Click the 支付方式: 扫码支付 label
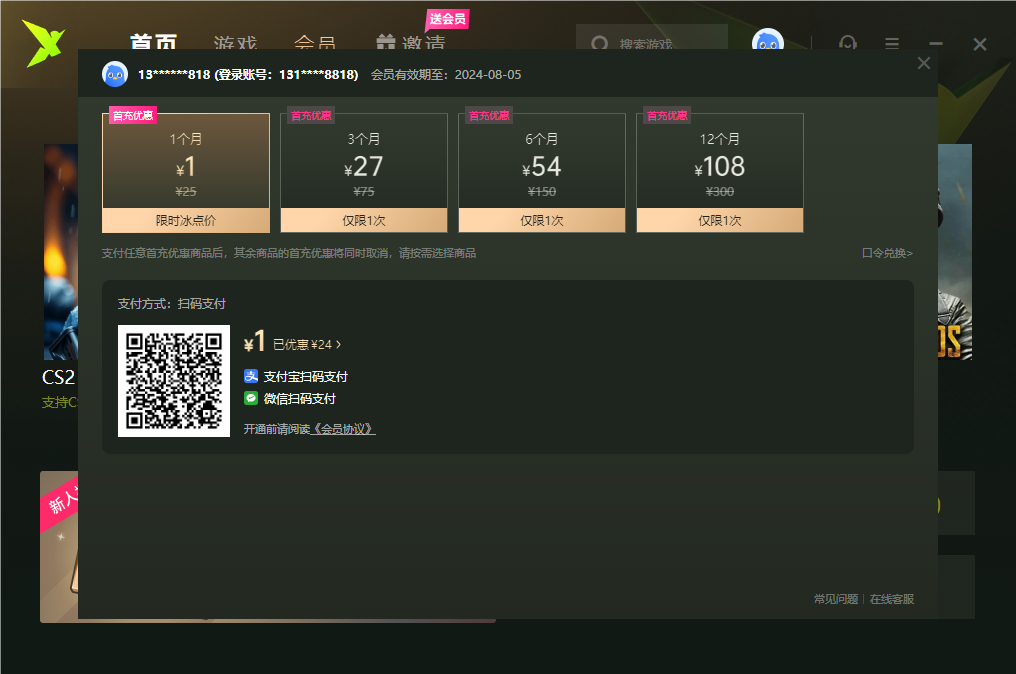 coord(172,303)
